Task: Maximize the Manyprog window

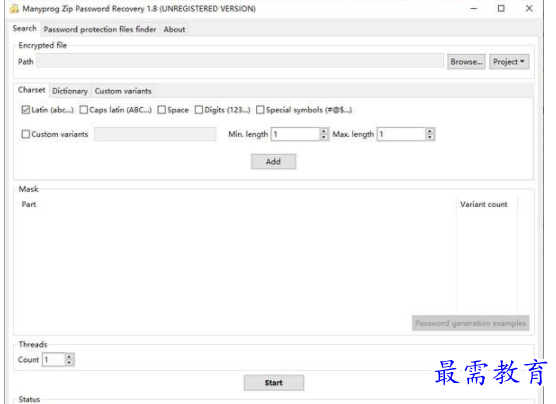Action: point(501,9)
